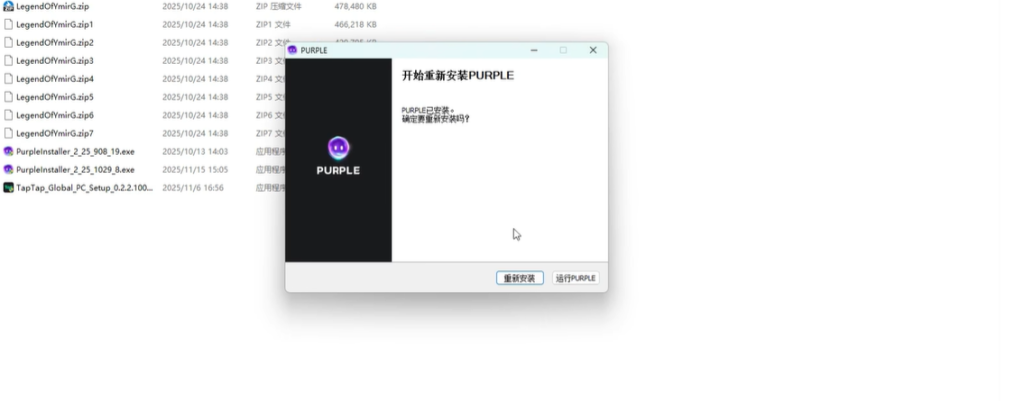Select the LegendOfYmirG.zip5 file name
The width and height of the screenshot is (1024, 401).
[55, 97]
